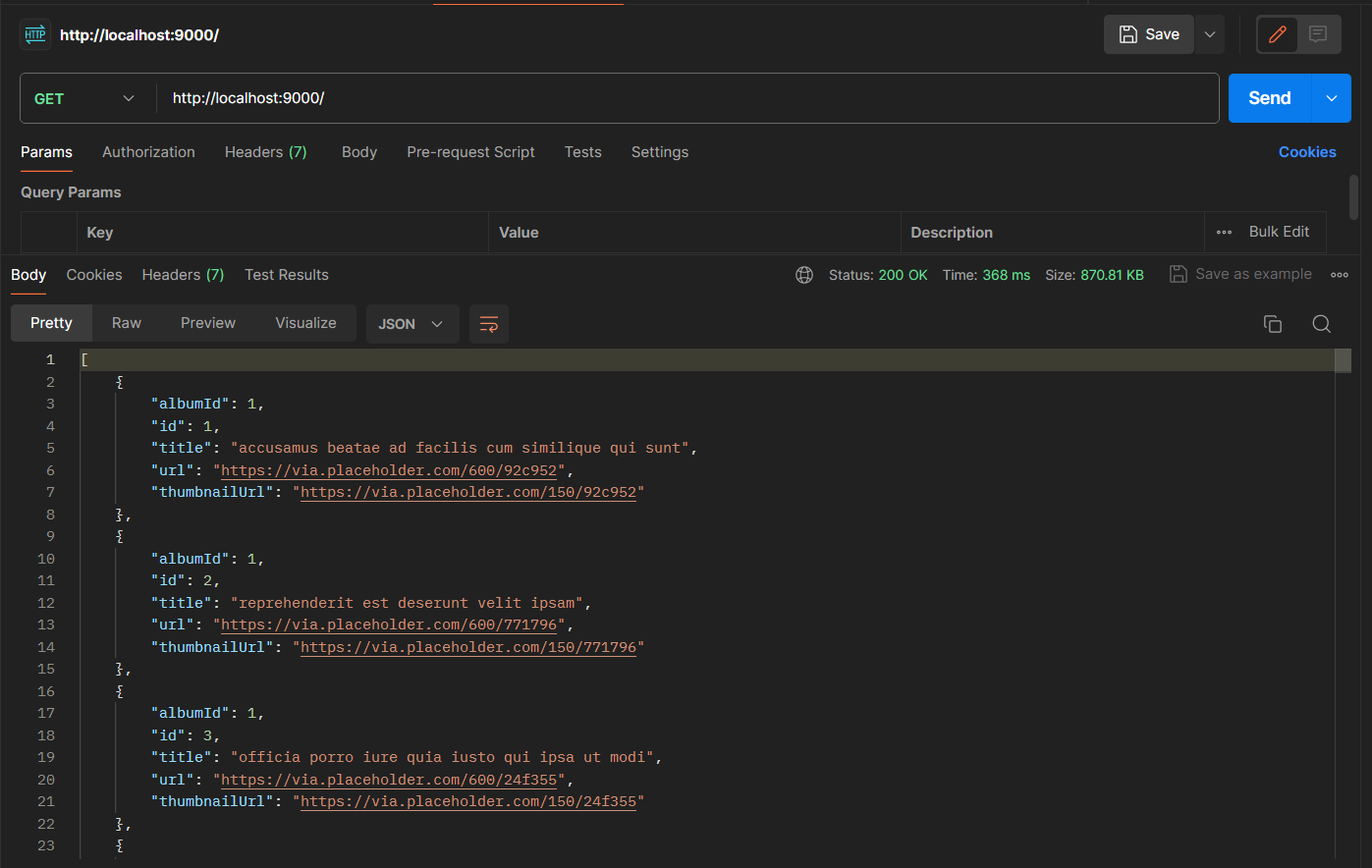The width and height of the screenshot is (1372, 868).
Task: Toggle the line-wrap icon next to JSON selector
Action: pos(488,323)
